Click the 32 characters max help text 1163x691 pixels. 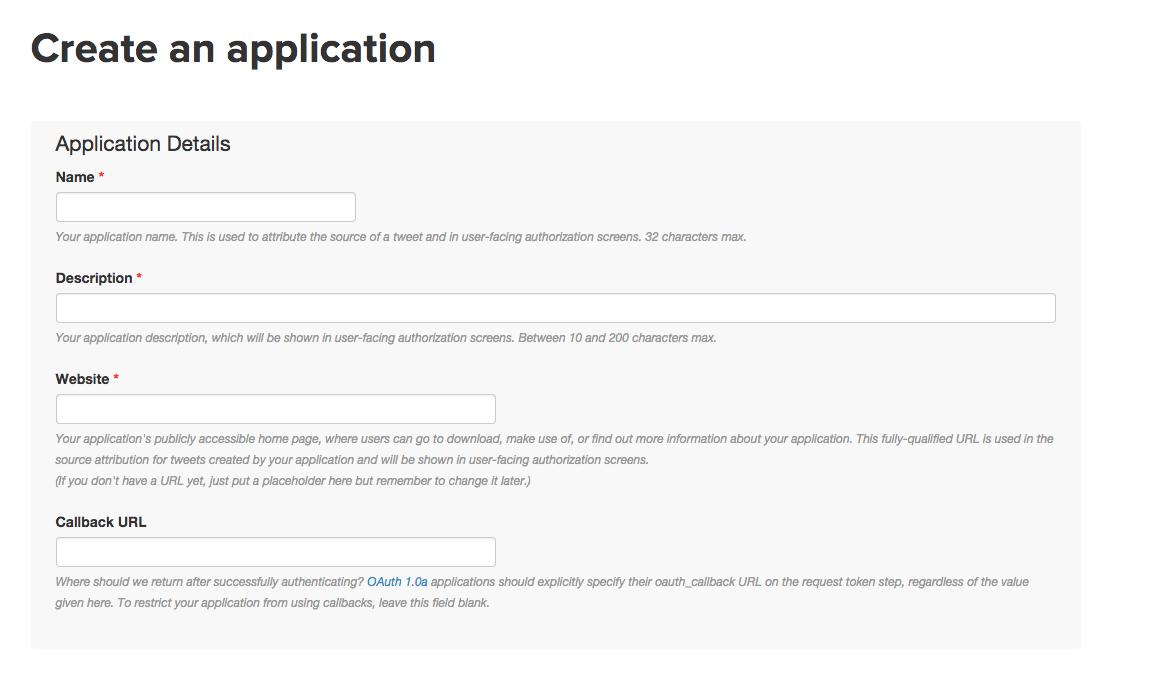(400, 238)
